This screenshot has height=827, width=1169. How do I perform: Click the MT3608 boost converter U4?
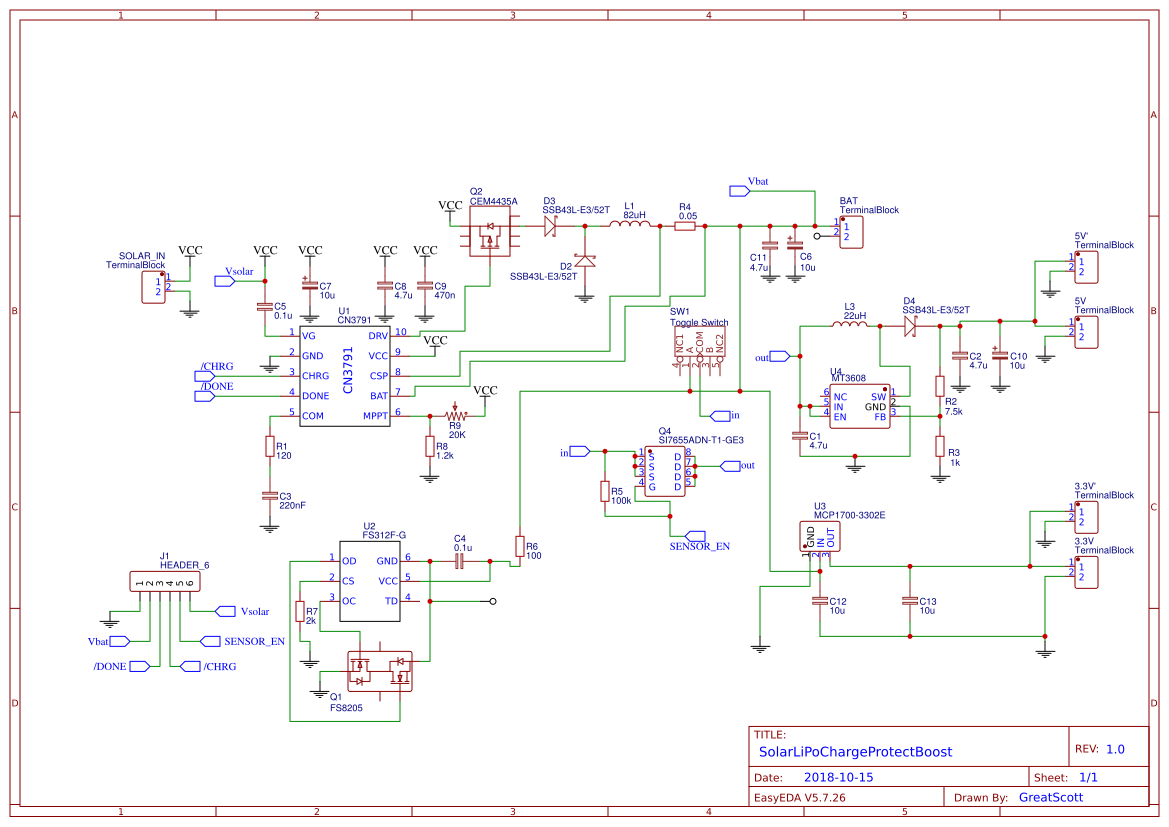point(860,406)
